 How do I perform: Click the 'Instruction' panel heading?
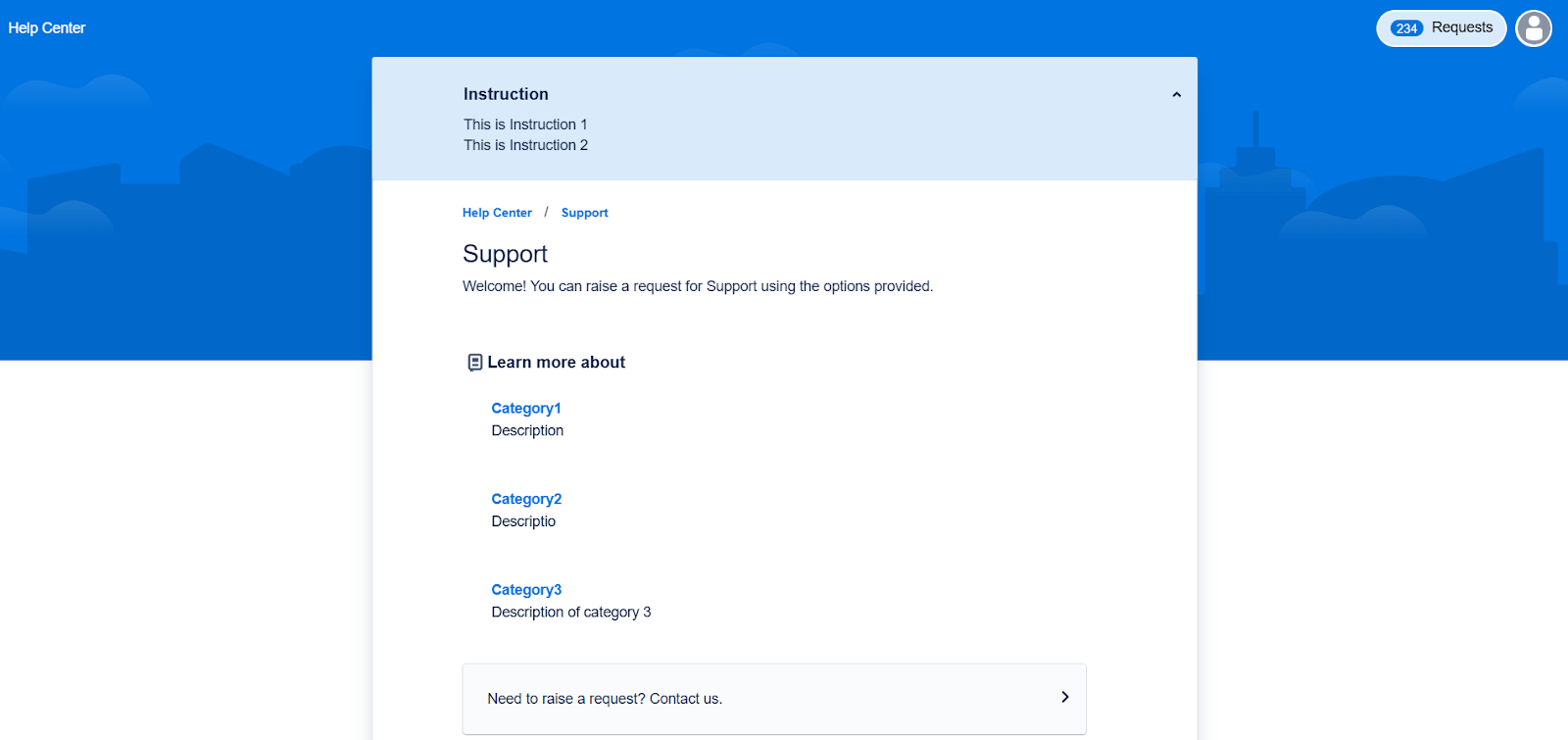(x=506, y=94)
